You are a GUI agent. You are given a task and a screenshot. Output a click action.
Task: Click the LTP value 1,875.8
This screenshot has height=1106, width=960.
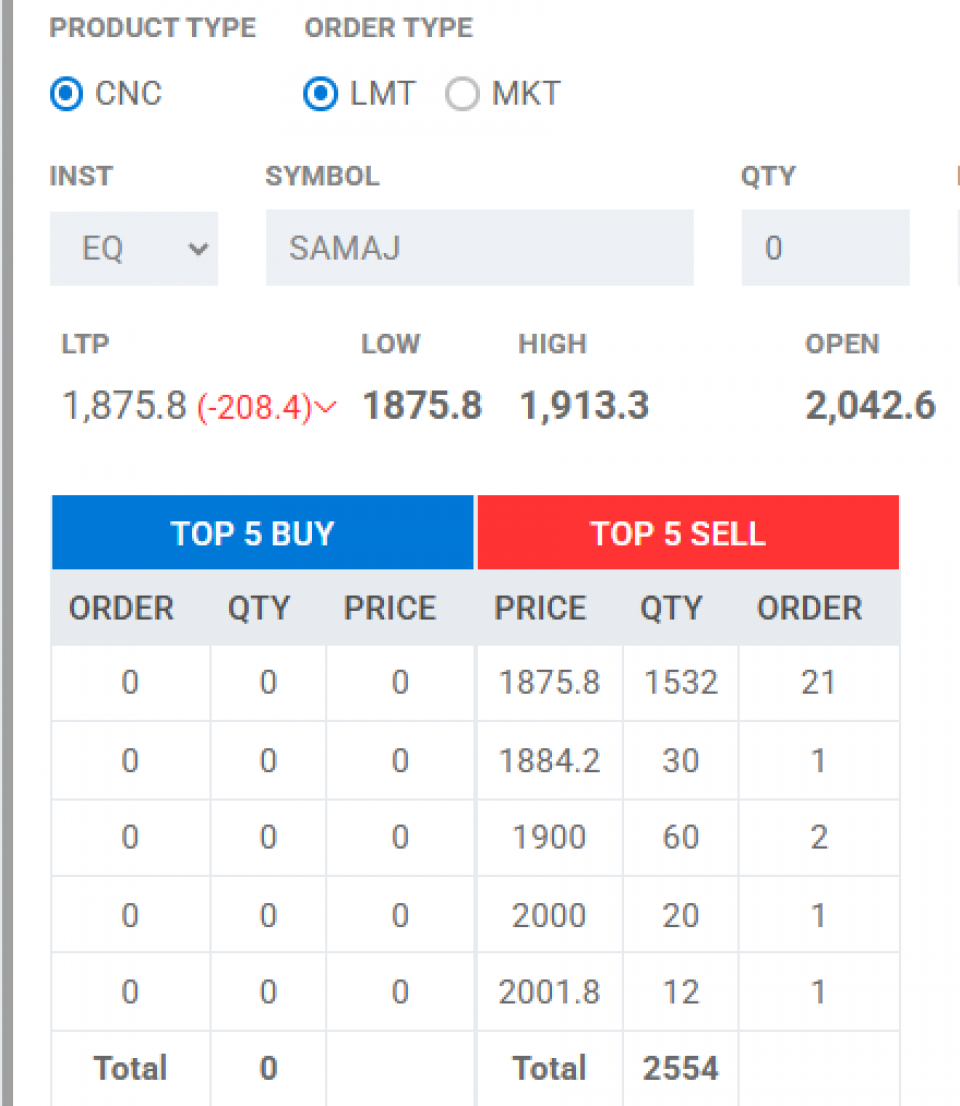pyautogui.click(x=124, y=407)
